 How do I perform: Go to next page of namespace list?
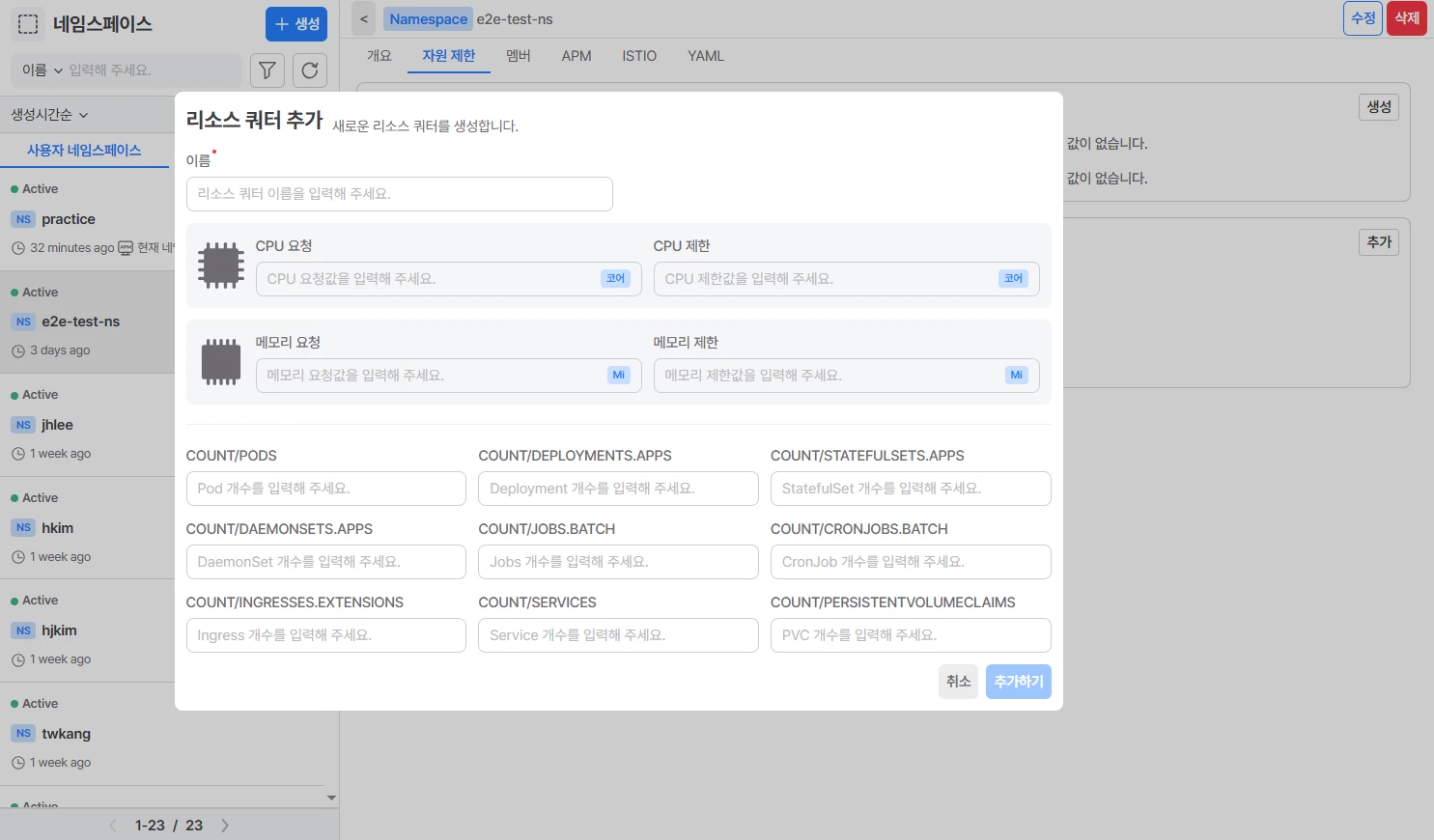tap(225, 826)
